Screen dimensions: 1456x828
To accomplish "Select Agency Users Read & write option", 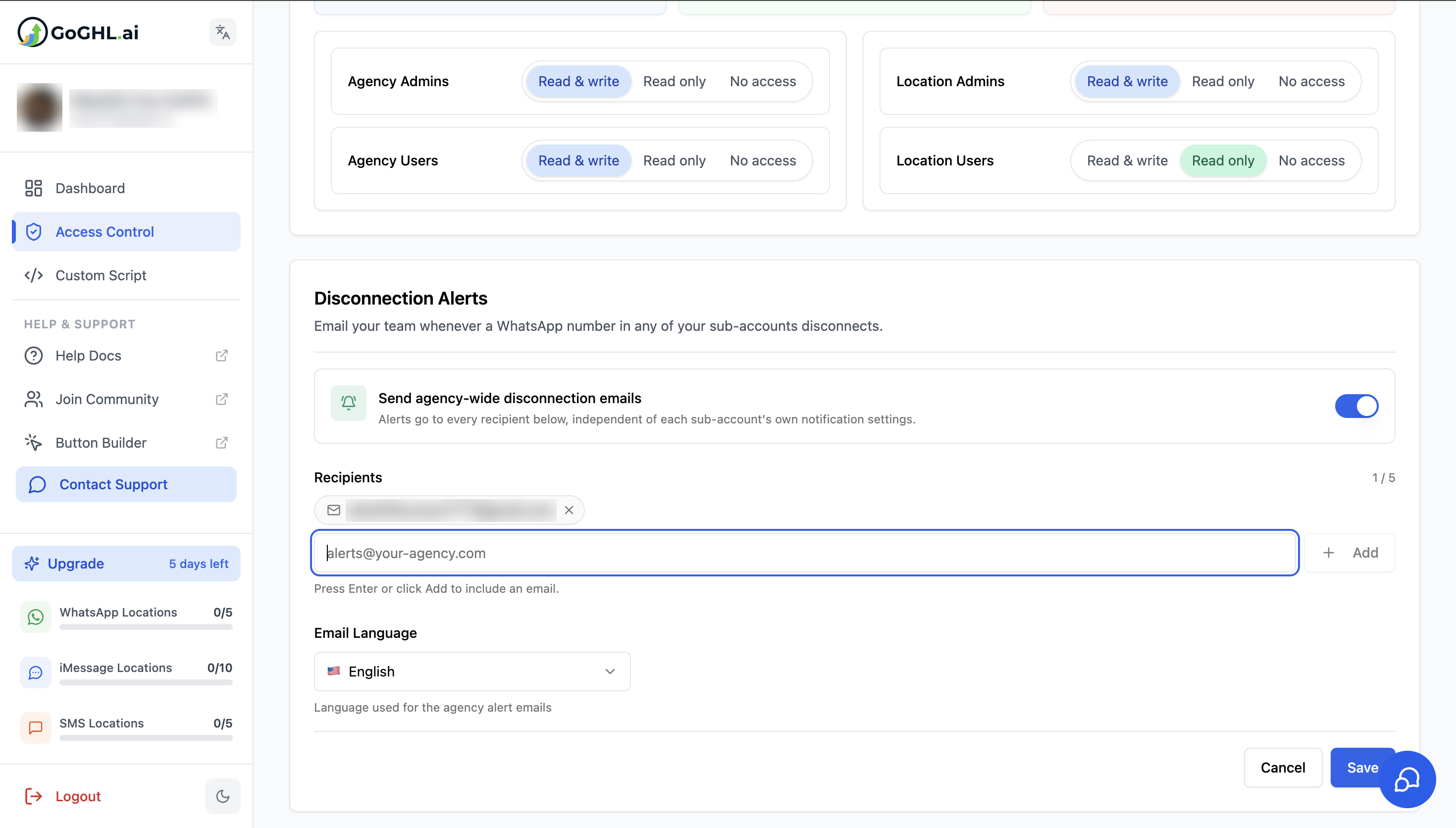I will [x=579, y=160].
